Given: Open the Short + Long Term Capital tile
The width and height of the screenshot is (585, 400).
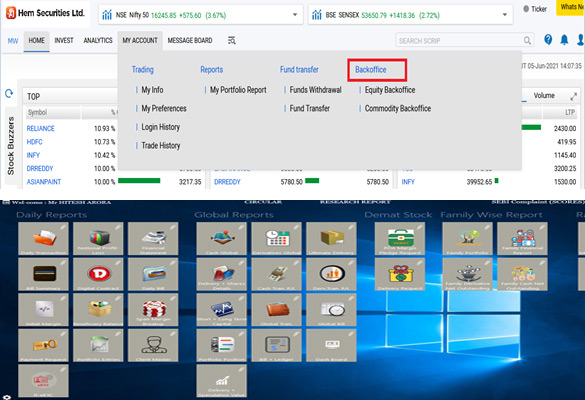Looking at the screenshot, I should click(x=222, y=309).
